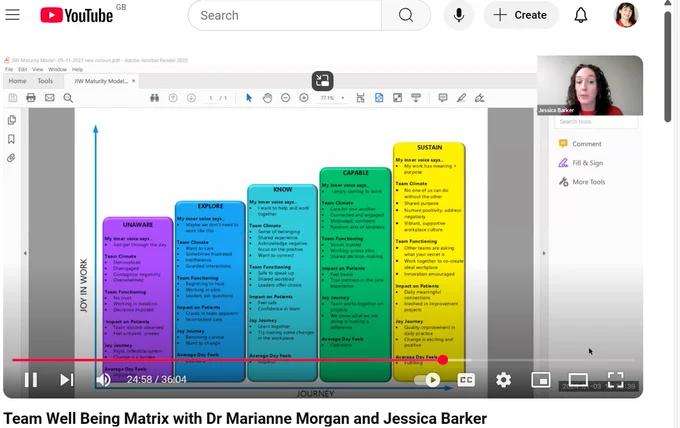The height and width of the screenshot is (428, 680).
Task: Click the page's vertical scrollbar
Action: (x=668, y=65)
